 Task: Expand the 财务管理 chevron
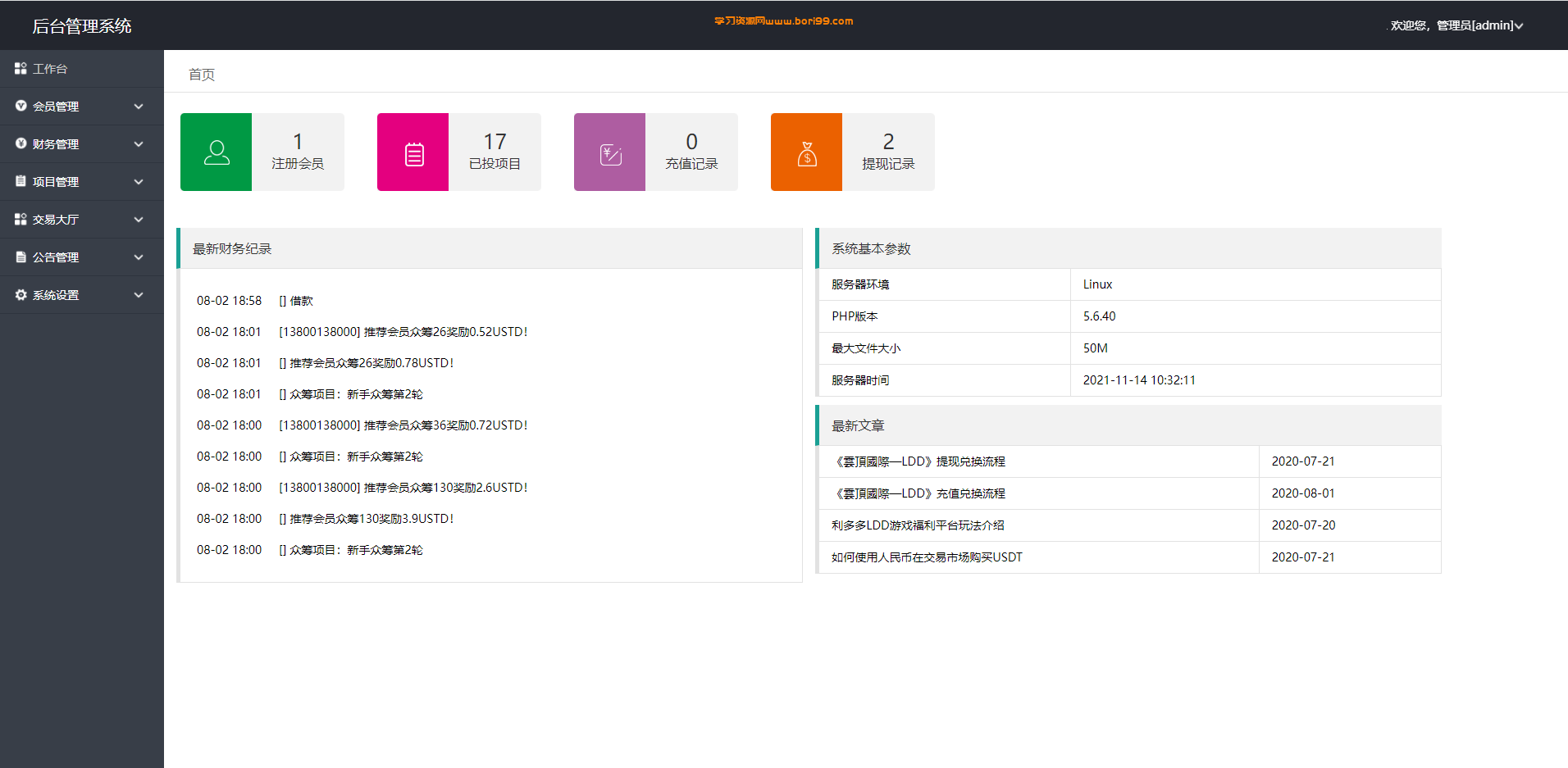139,144
